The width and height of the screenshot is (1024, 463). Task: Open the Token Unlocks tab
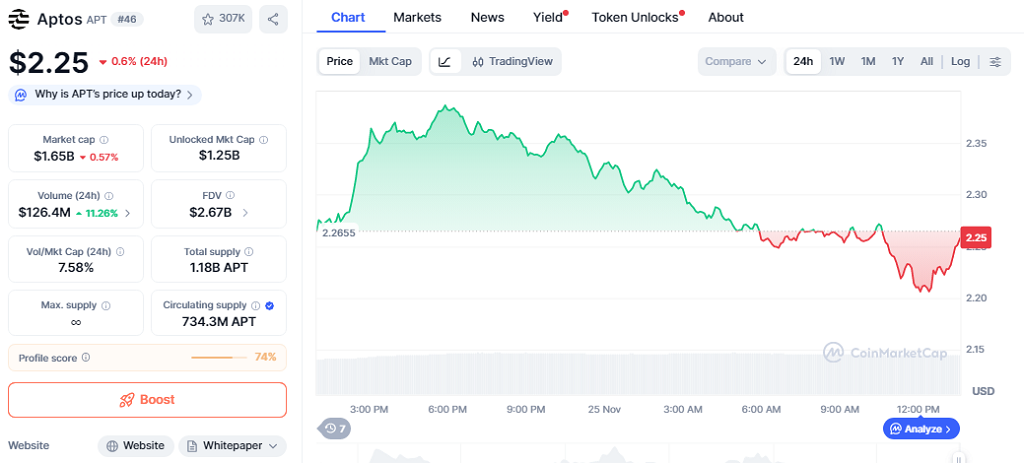pyautogui.click(x=635, y=17)
